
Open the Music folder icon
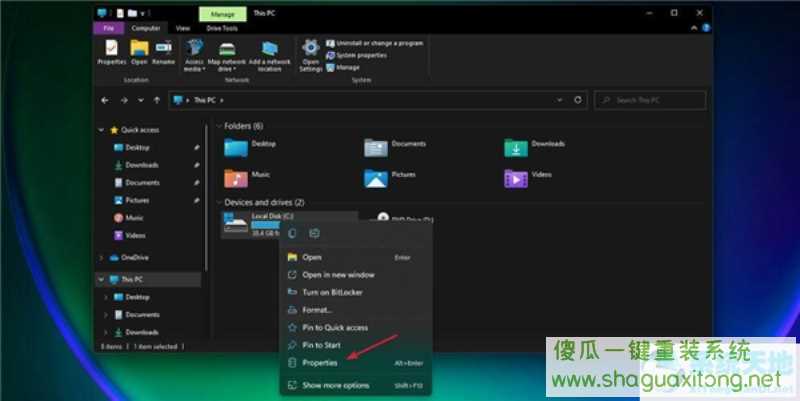click(x=236, y=179)
